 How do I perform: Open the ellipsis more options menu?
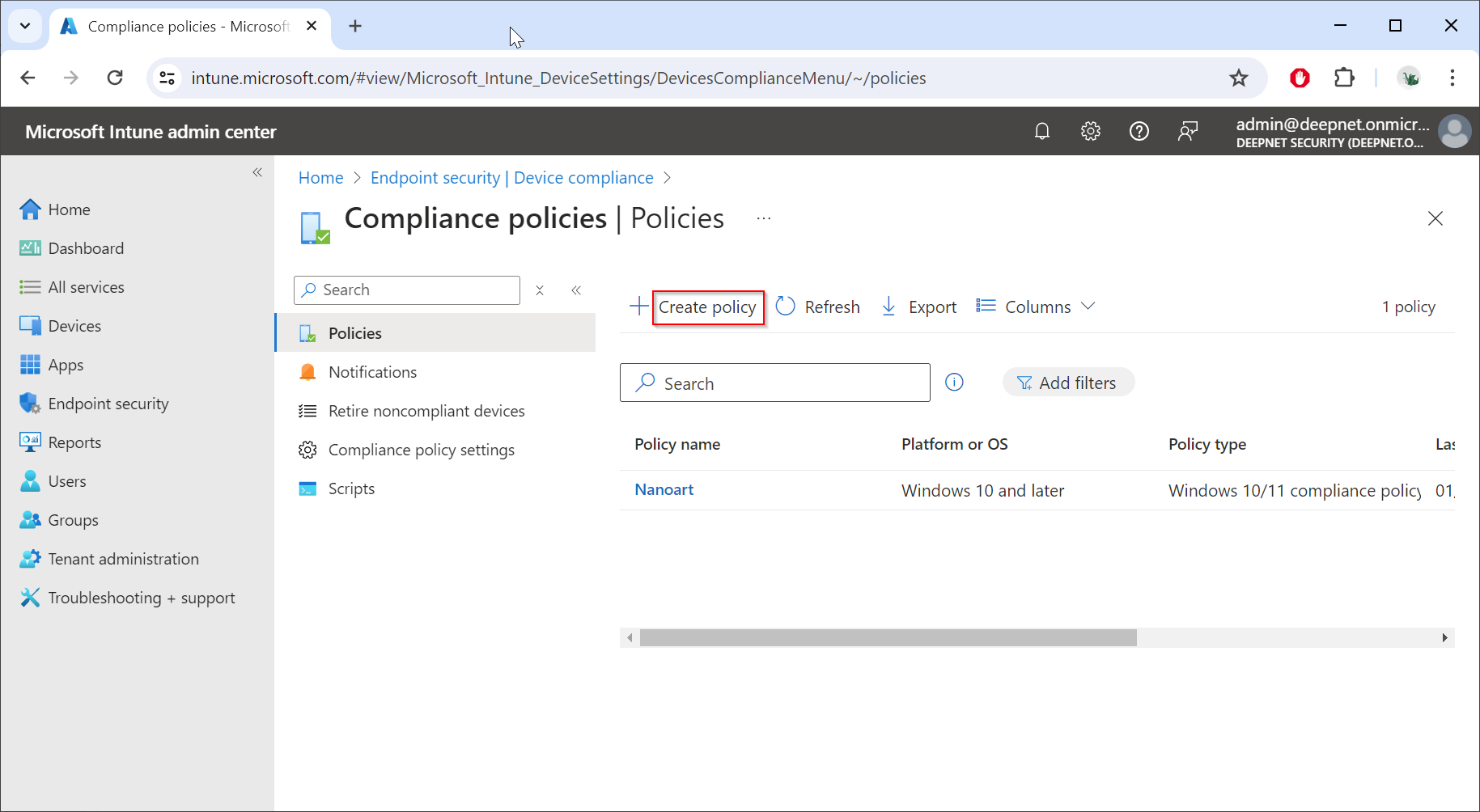click(764, 218)
